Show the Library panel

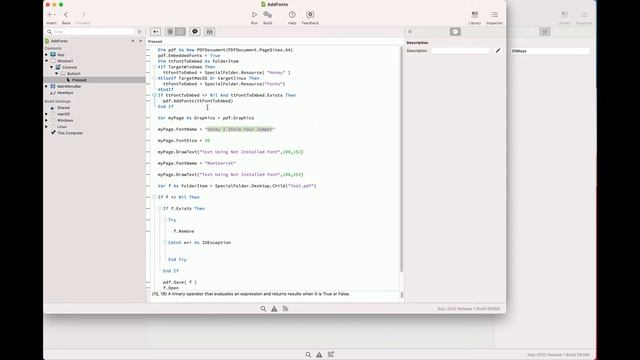click(475, 17)
